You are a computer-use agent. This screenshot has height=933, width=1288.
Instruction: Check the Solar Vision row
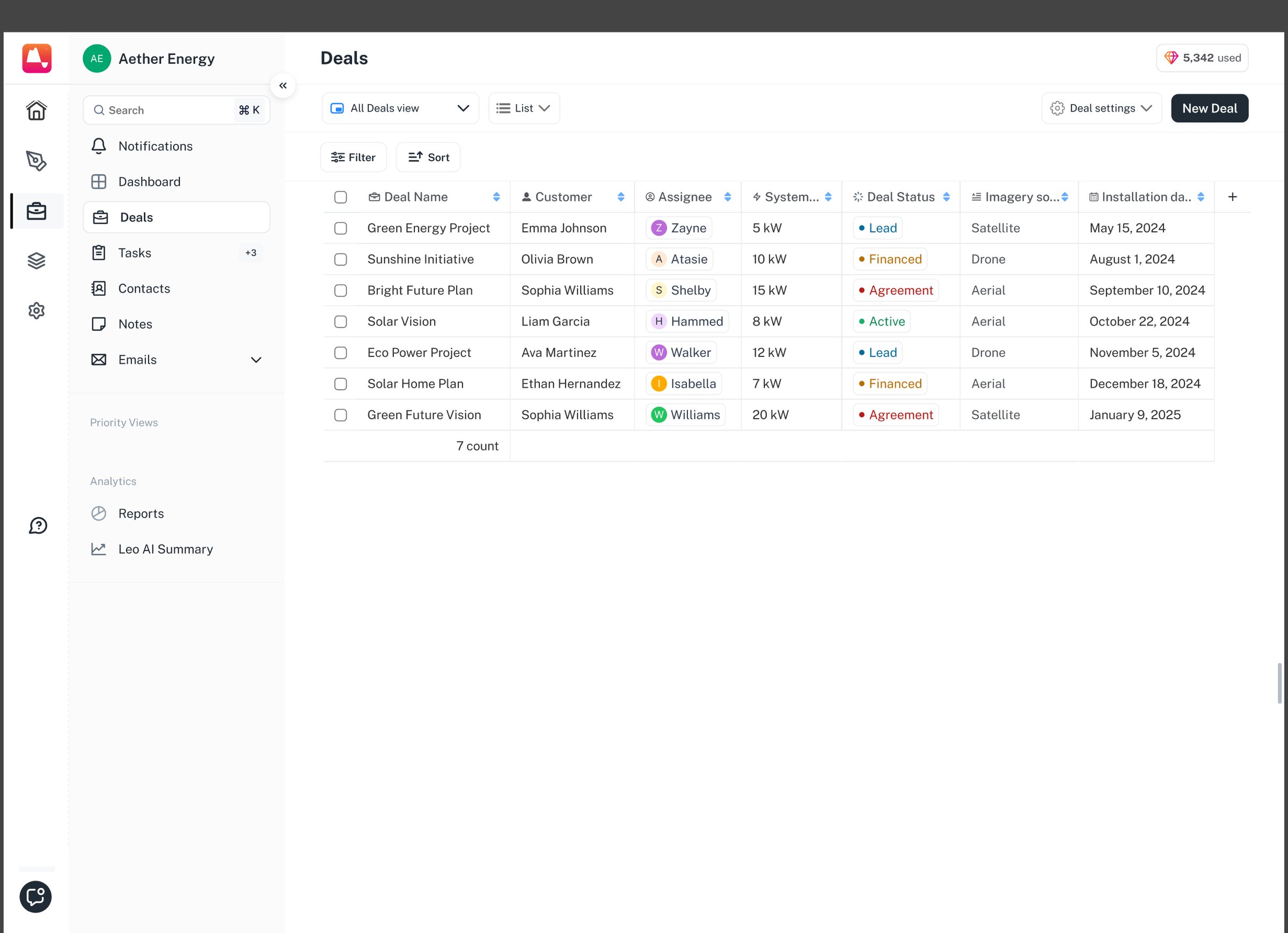click(341, 322)
